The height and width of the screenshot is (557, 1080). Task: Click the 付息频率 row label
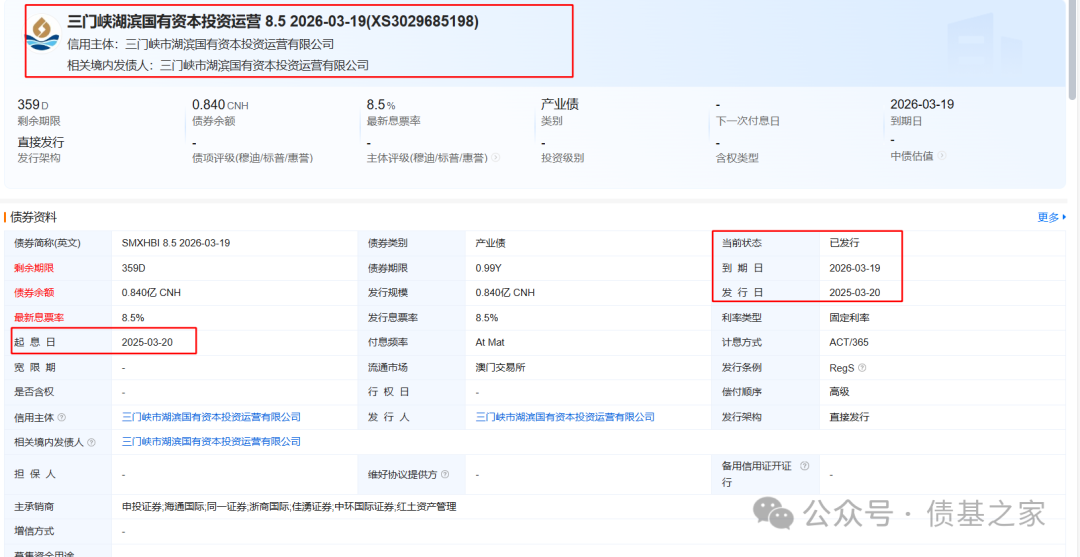click(x=388, y=342)
